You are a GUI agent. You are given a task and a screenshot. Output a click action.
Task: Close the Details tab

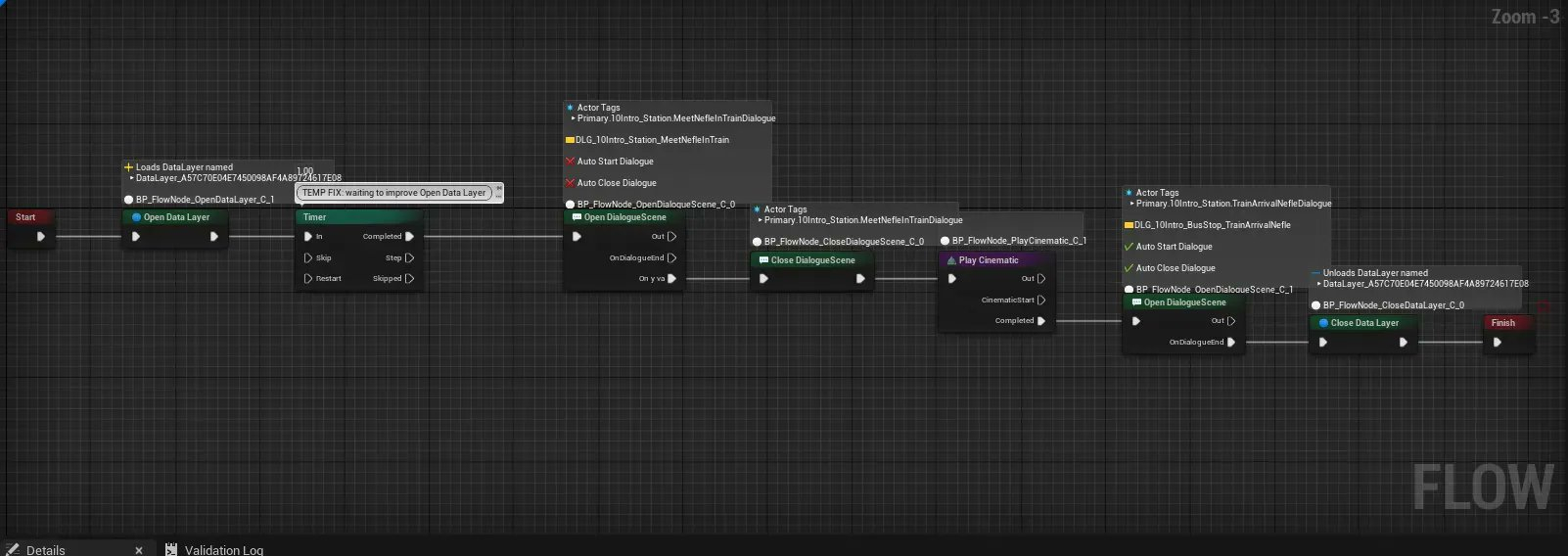click(139, 550)
